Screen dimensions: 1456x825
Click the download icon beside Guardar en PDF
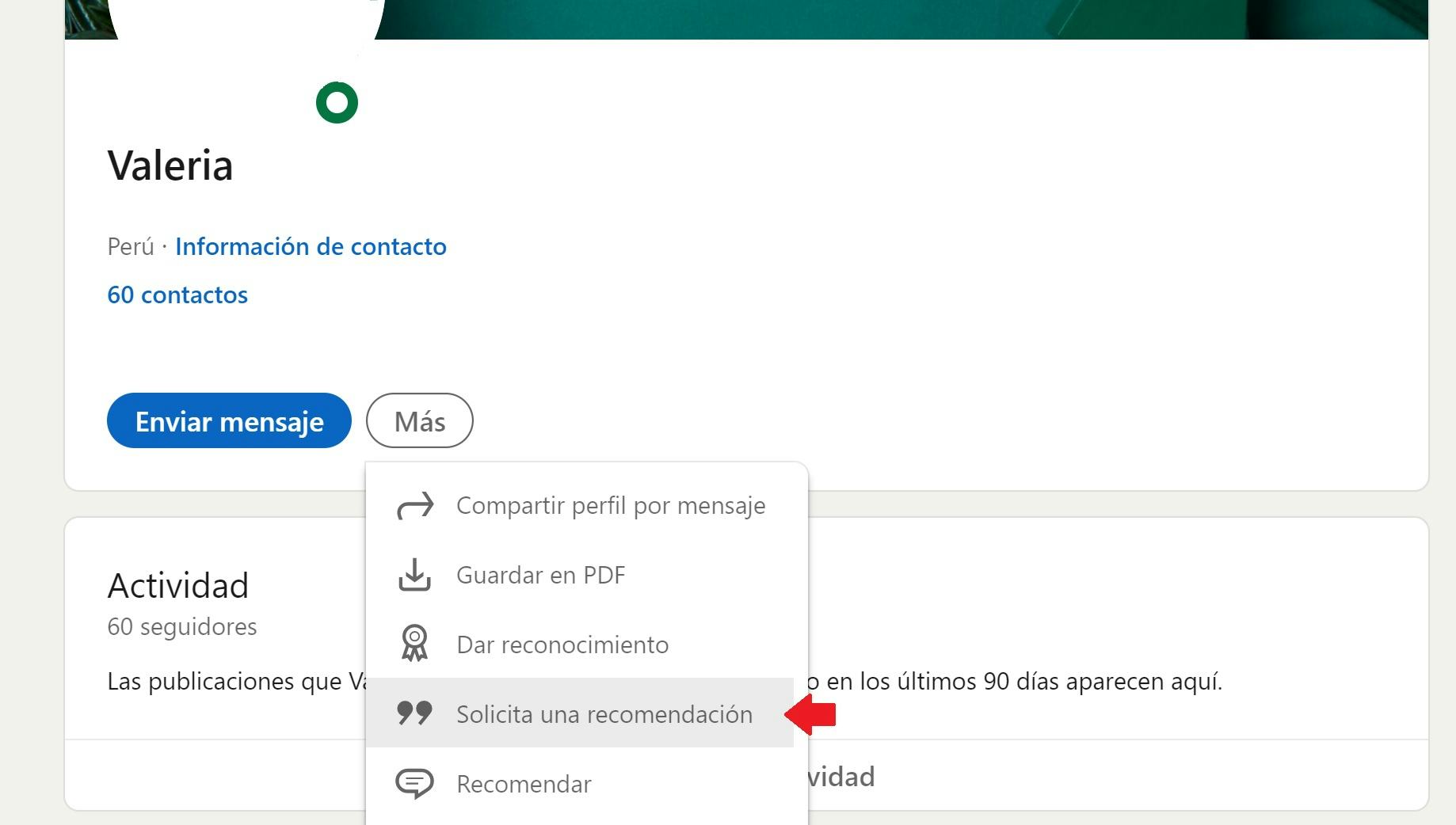coord(414,575)
